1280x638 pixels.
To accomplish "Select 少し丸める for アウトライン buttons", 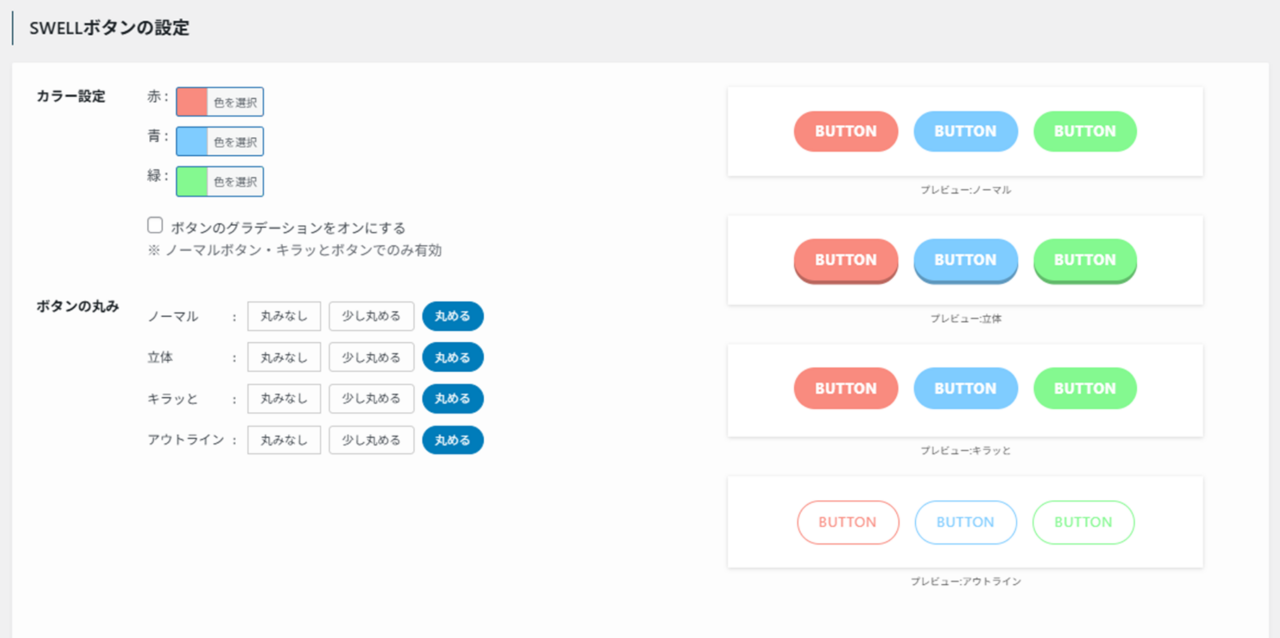I will 371,439.
